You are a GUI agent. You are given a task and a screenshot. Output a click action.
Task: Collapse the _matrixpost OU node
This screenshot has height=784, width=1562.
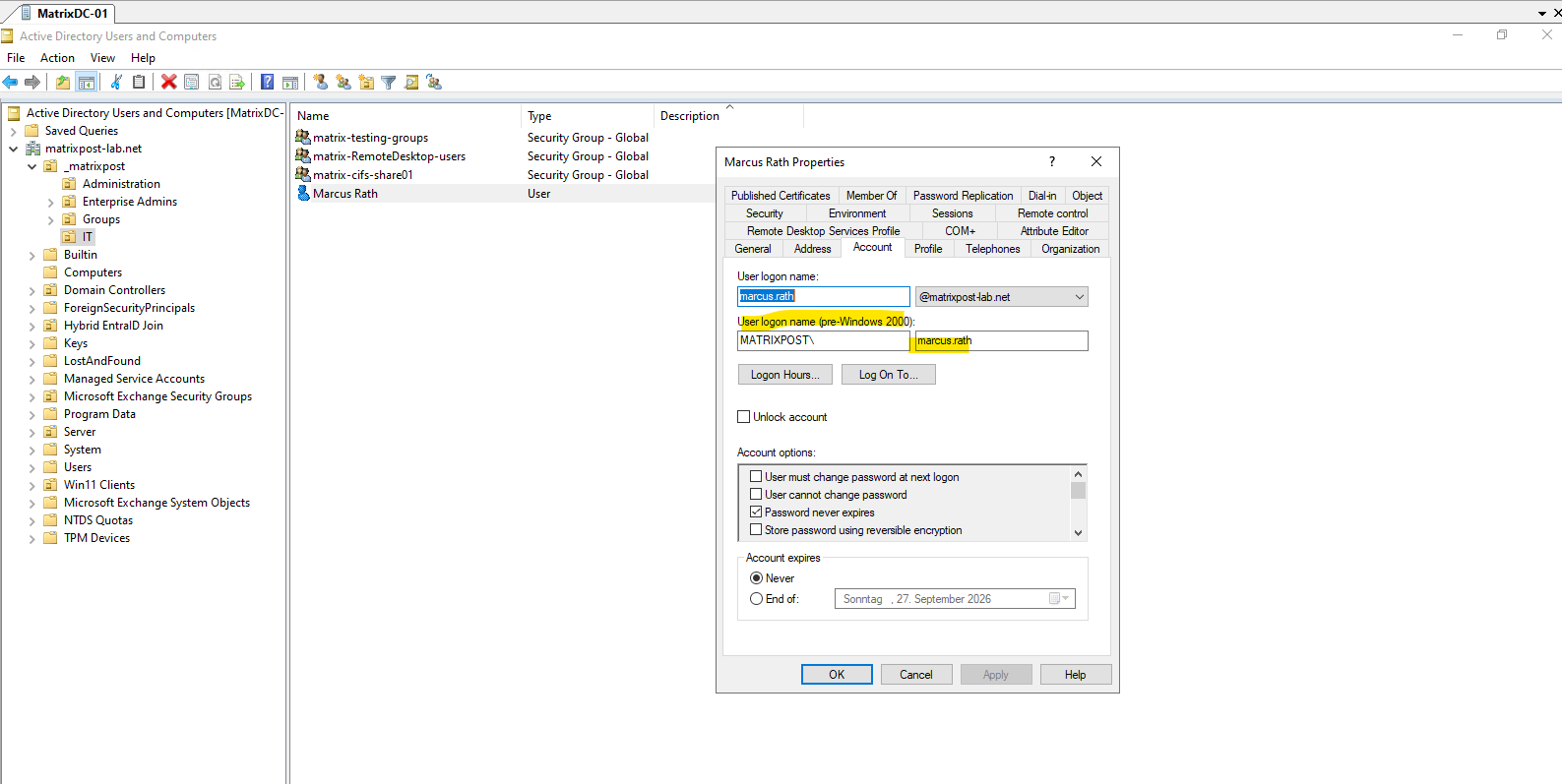pyautogui.click(x=31, y=166)
